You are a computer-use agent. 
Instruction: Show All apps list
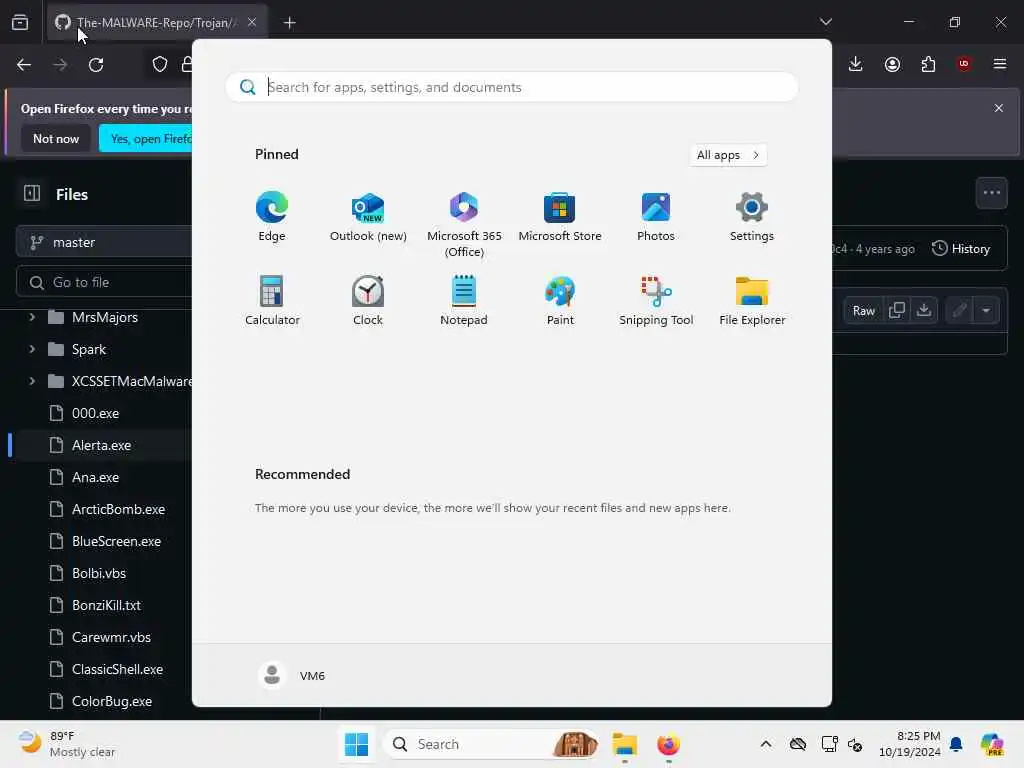coord(728,155)
